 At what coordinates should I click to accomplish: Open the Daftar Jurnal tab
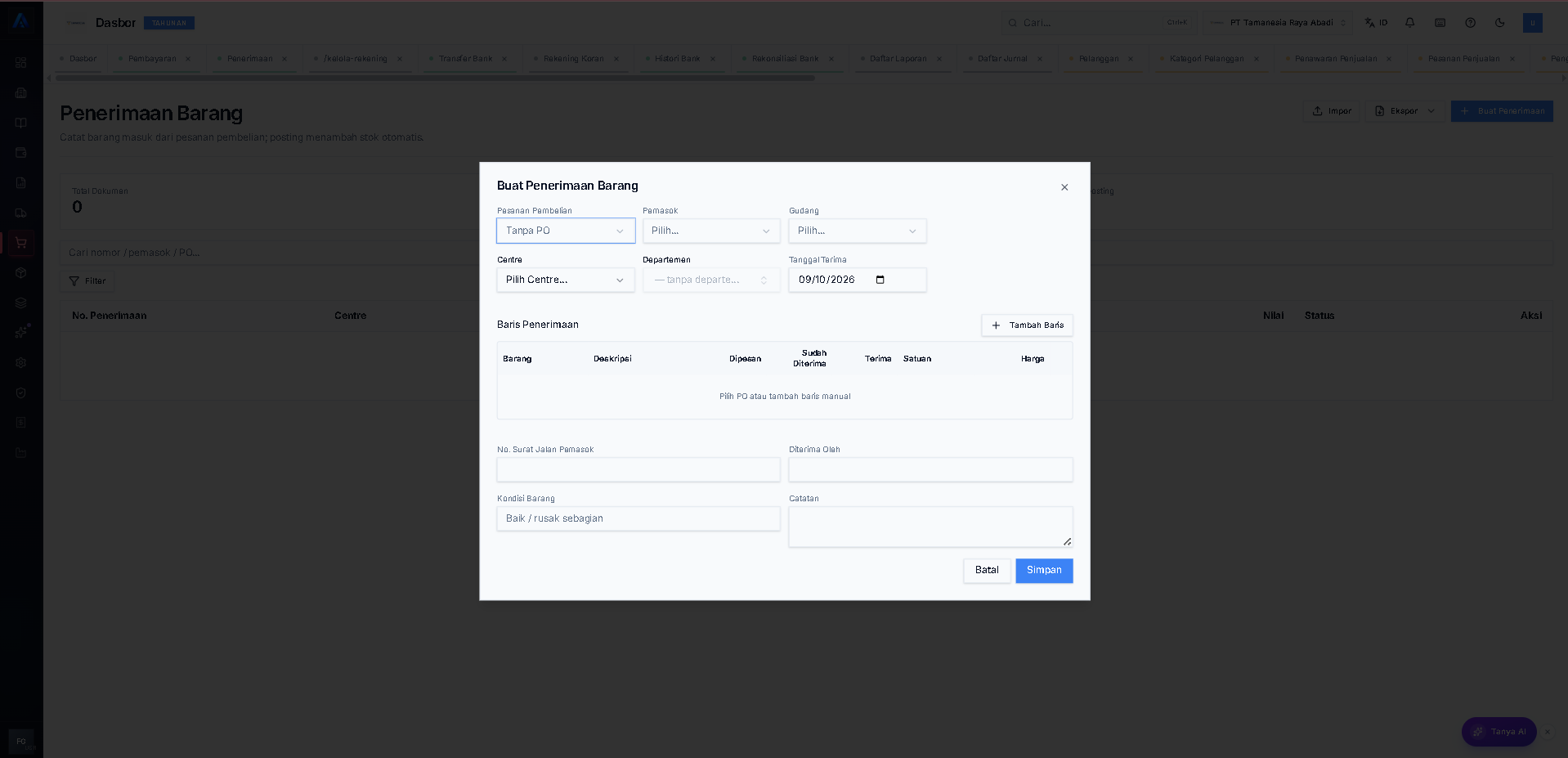1002,59
